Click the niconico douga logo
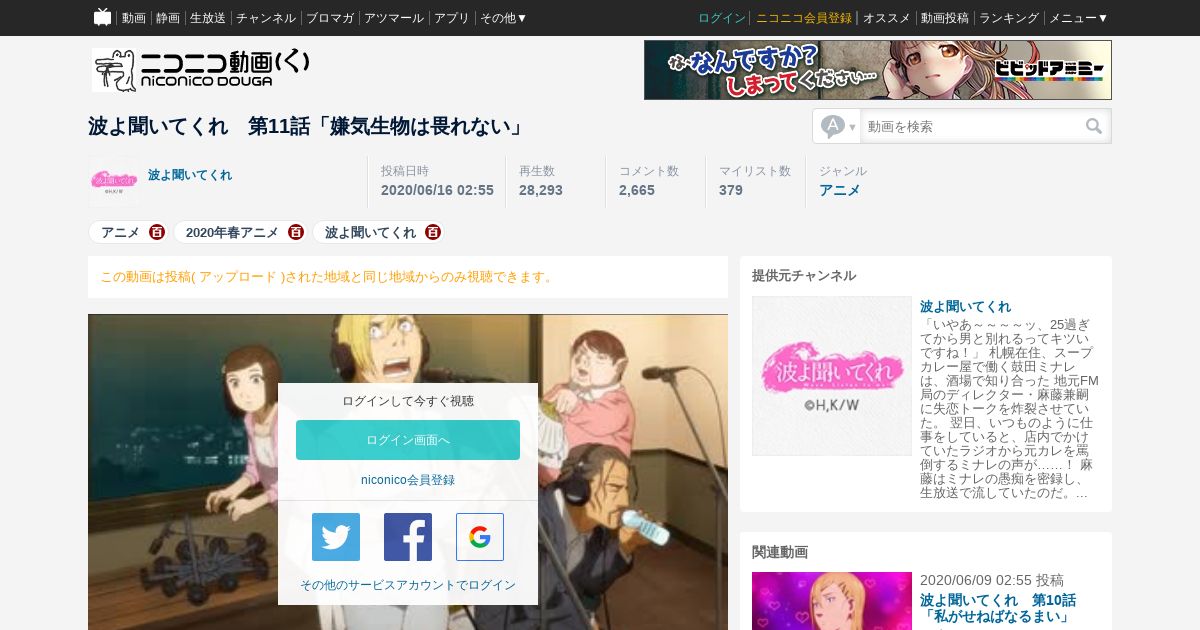Viewport: 1200px width, 630px height. click(x=201, y=70)
